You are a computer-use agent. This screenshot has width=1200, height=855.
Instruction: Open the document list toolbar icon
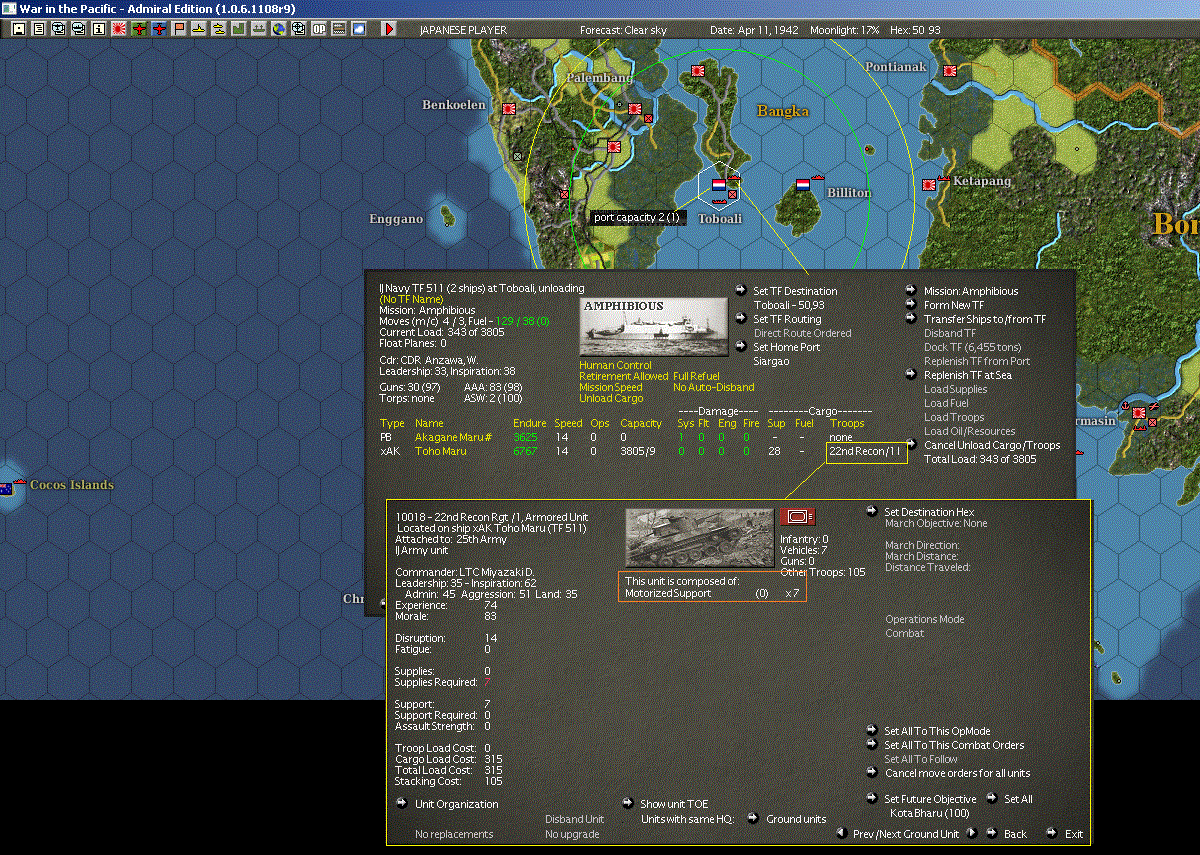click(x=38, y=29)
